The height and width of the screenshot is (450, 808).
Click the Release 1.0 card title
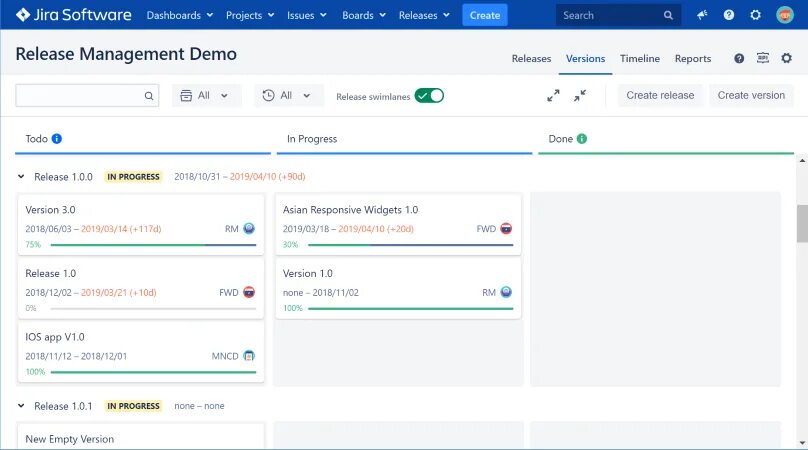coord(50,273)
